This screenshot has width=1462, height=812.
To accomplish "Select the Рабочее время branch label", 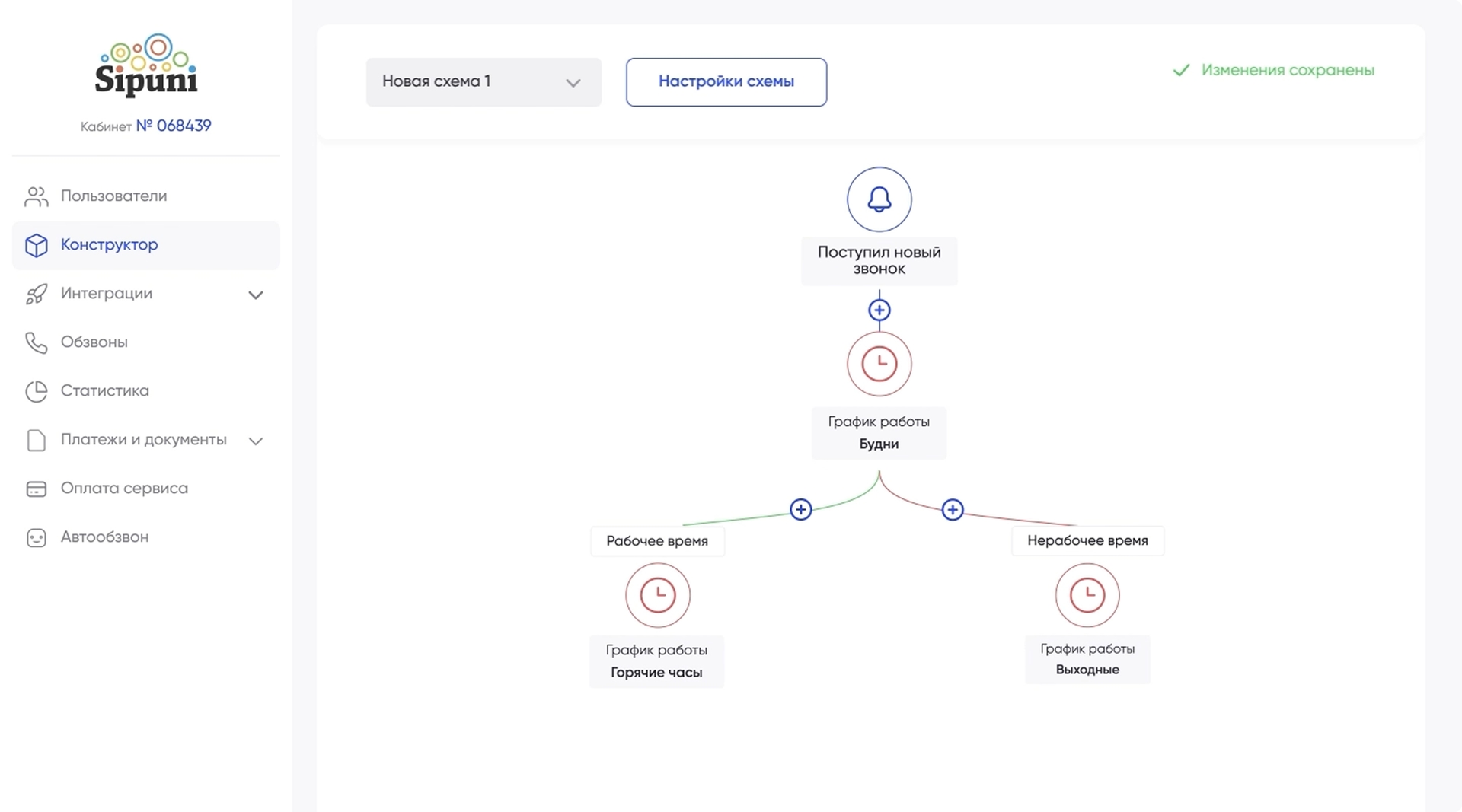I will click(x=657, y=541).
